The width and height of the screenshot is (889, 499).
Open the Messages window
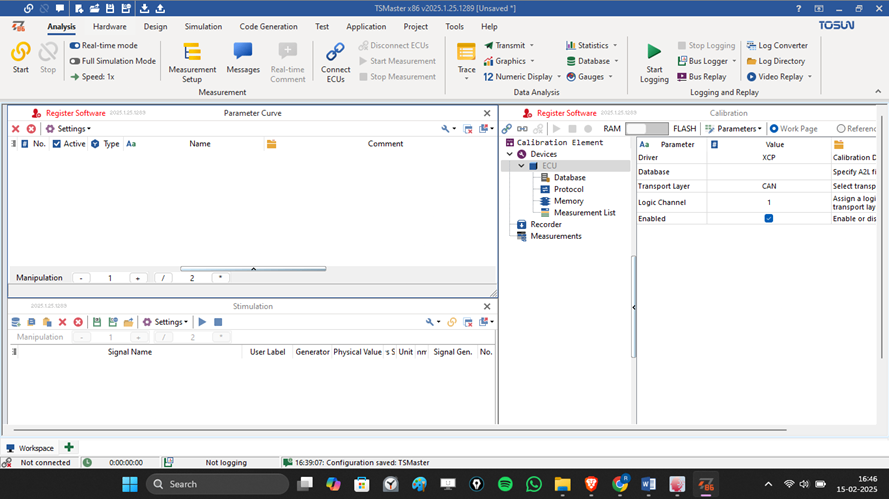point(243,58)
